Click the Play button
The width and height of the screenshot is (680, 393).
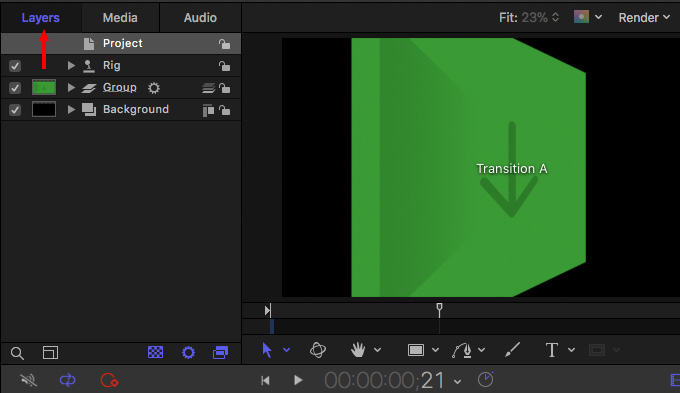click(298, 380)
